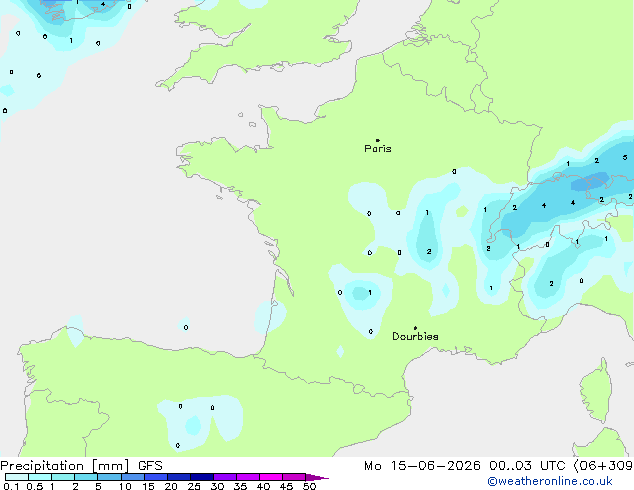Click the Dourbies location label
634x490 pixels.
[415, 336]
